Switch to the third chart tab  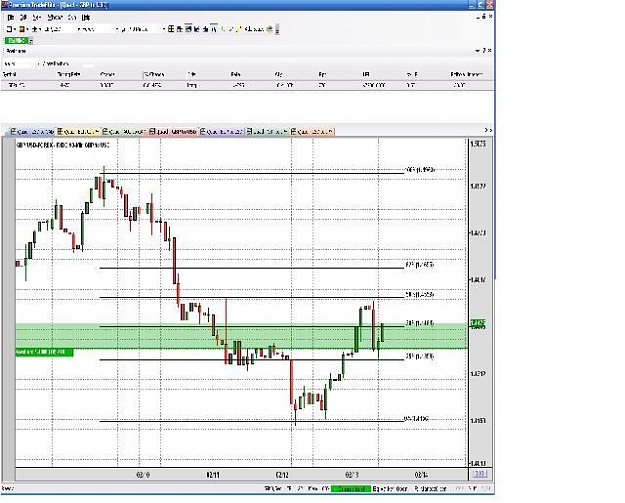(124, 132)
